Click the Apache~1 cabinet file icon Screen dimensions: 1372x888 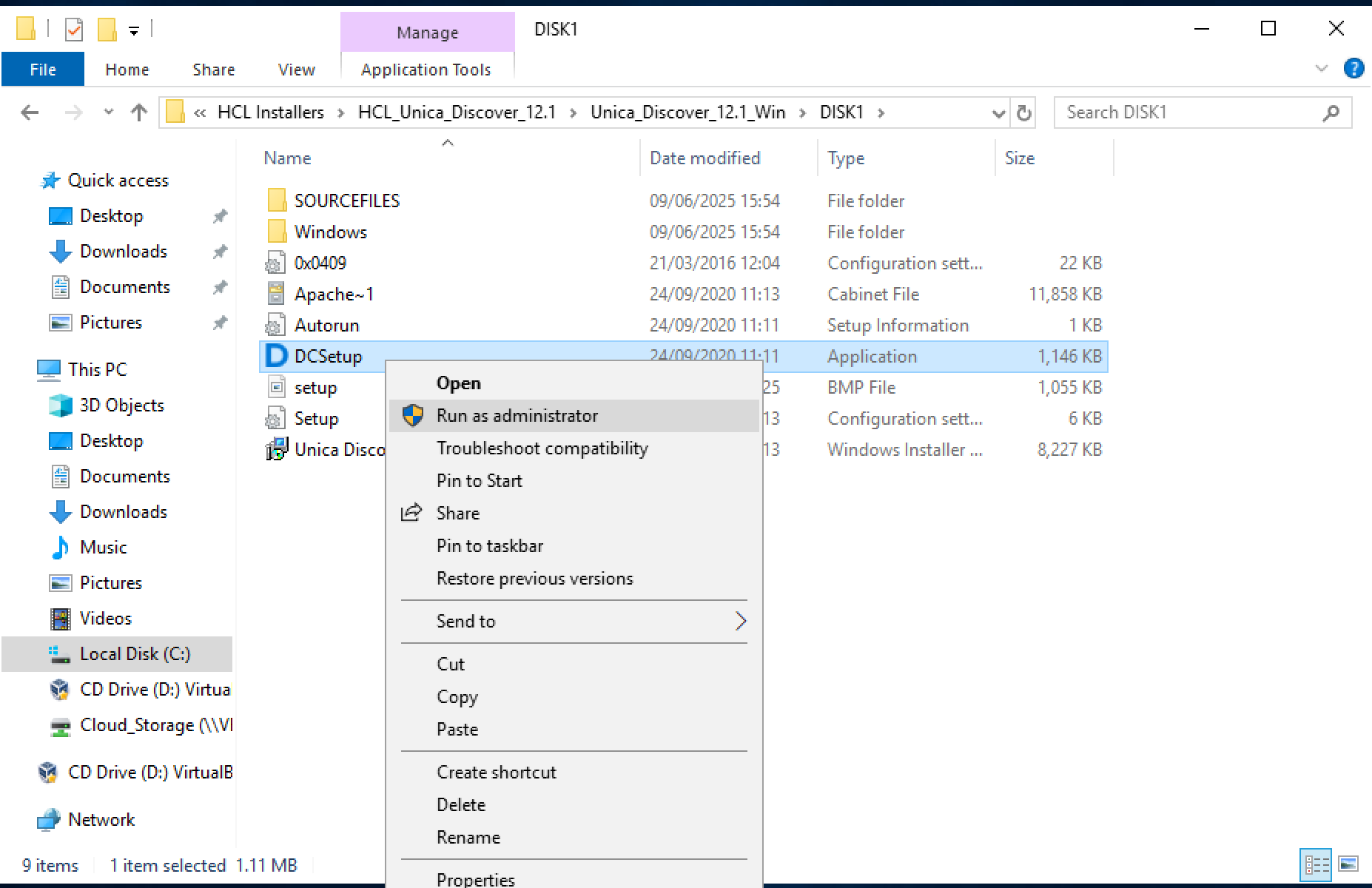275,294
